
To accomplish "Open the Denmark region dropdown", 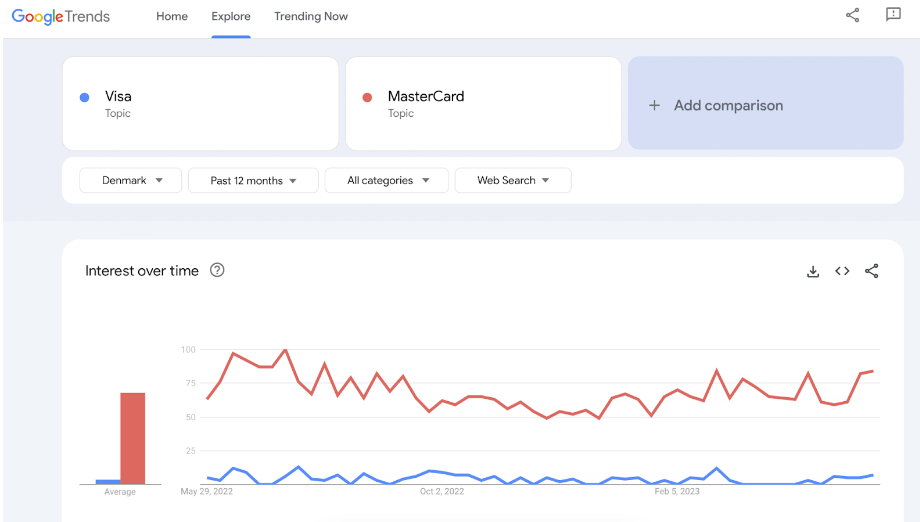I will point(131,180).
